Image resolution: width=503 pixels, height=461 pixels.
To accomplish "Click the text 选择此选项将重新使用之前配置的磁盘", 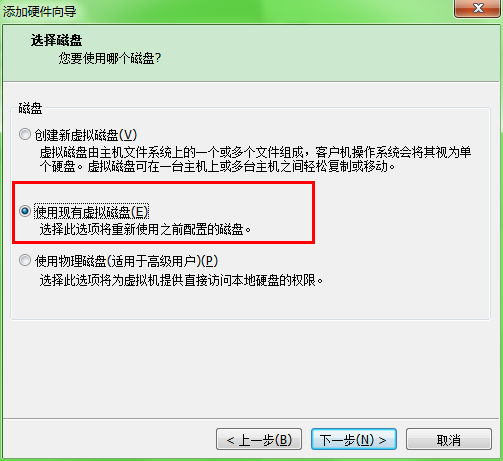I will point(145,230).
